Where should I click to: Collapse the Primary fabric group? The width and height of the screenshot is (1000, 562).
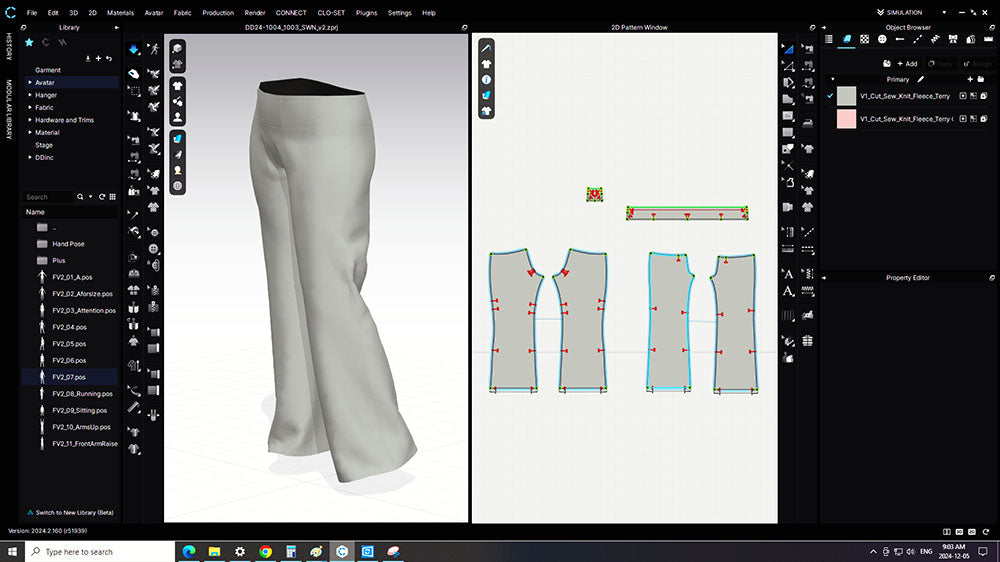coord(831,79)
